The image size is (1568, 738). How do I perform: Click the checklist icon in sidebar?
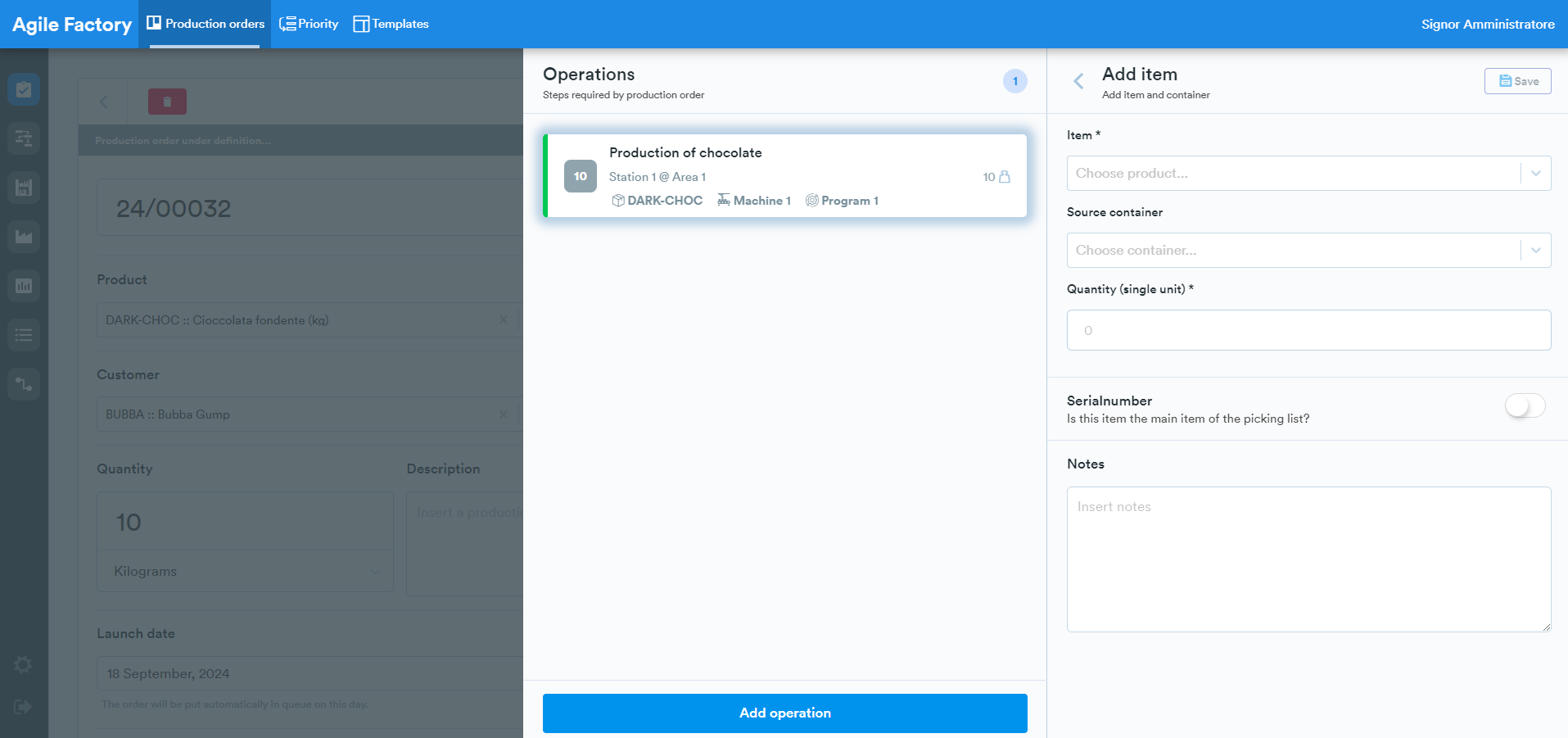(x=24, y=89)
